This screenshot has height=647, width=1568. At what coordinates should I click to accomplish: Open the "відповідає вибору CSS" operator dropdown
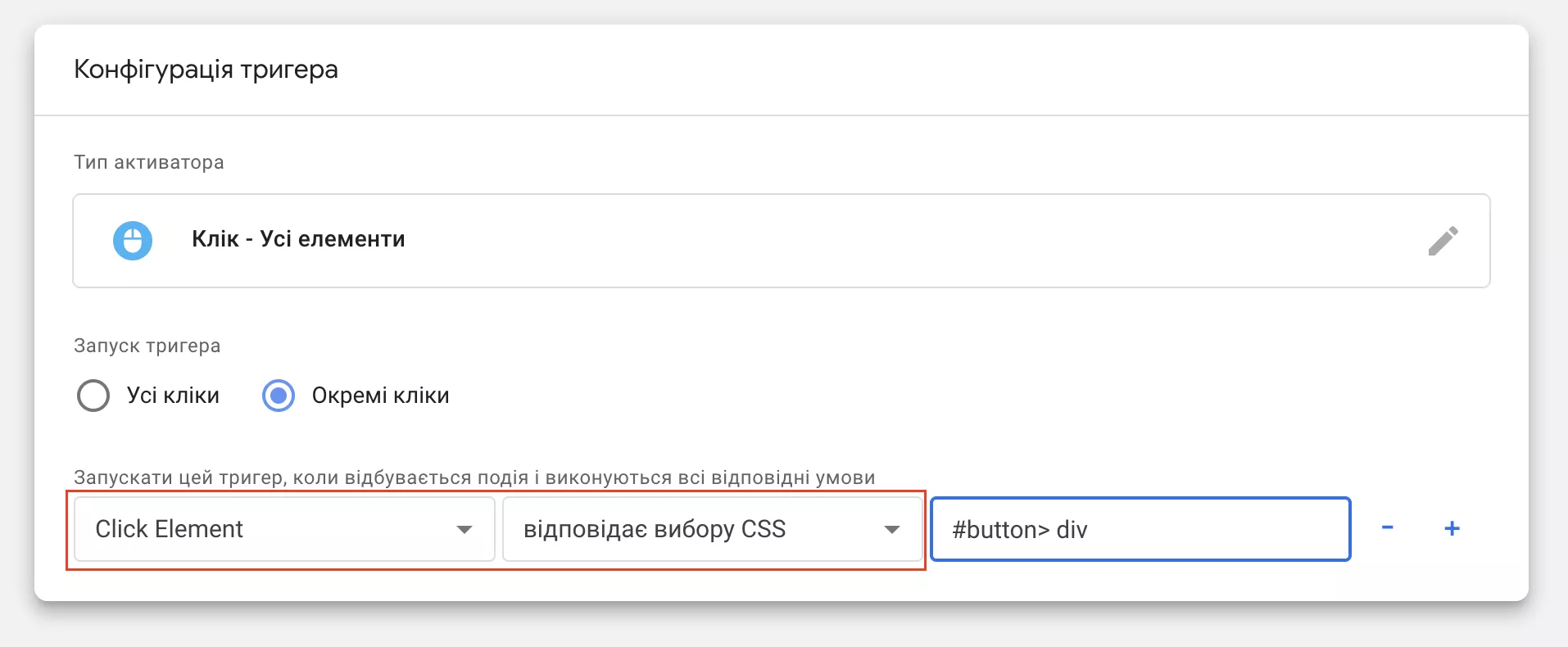(x=712, y=529)
